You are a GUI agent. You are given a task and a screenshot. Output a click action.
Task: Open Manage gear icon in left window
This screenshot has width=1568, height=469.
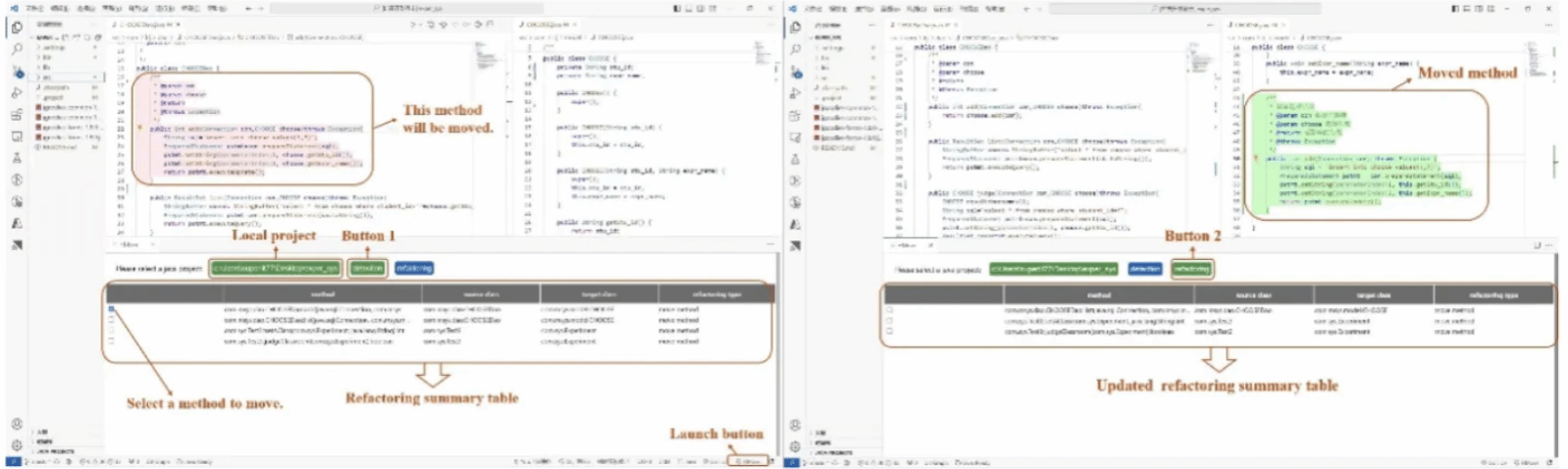(x=17, y=444)
